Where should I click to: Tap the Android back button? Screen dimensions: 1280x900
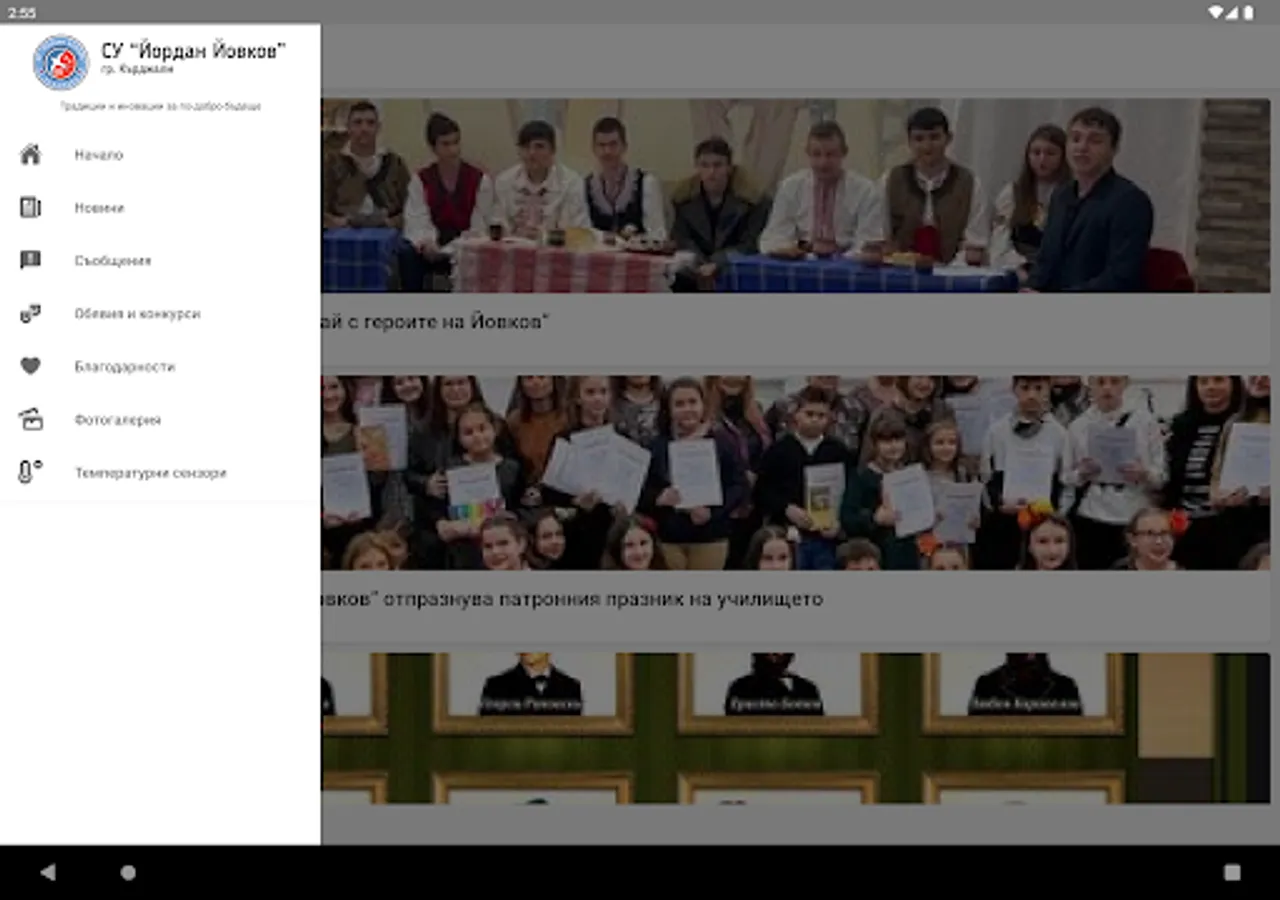point(47,872)
